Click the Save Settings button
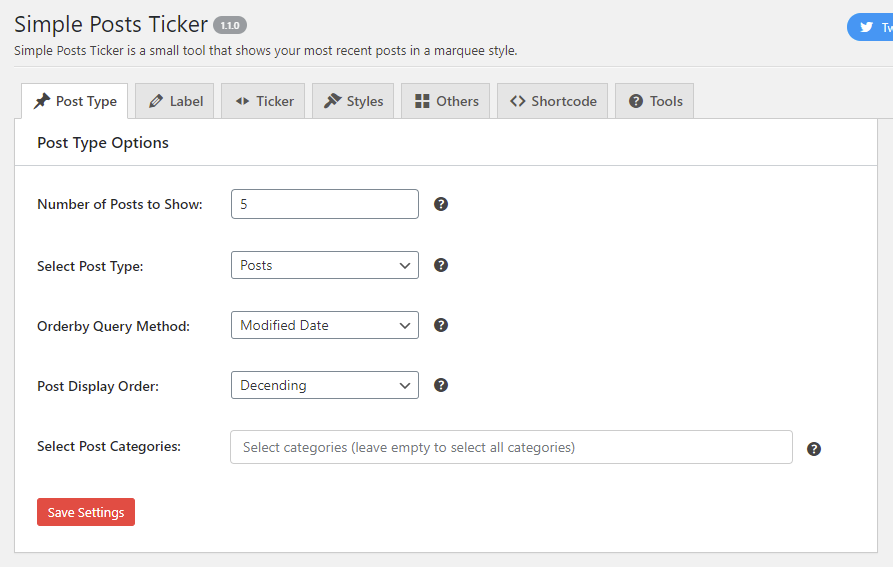This screenshot has width=893, height=567. [86, 512]
